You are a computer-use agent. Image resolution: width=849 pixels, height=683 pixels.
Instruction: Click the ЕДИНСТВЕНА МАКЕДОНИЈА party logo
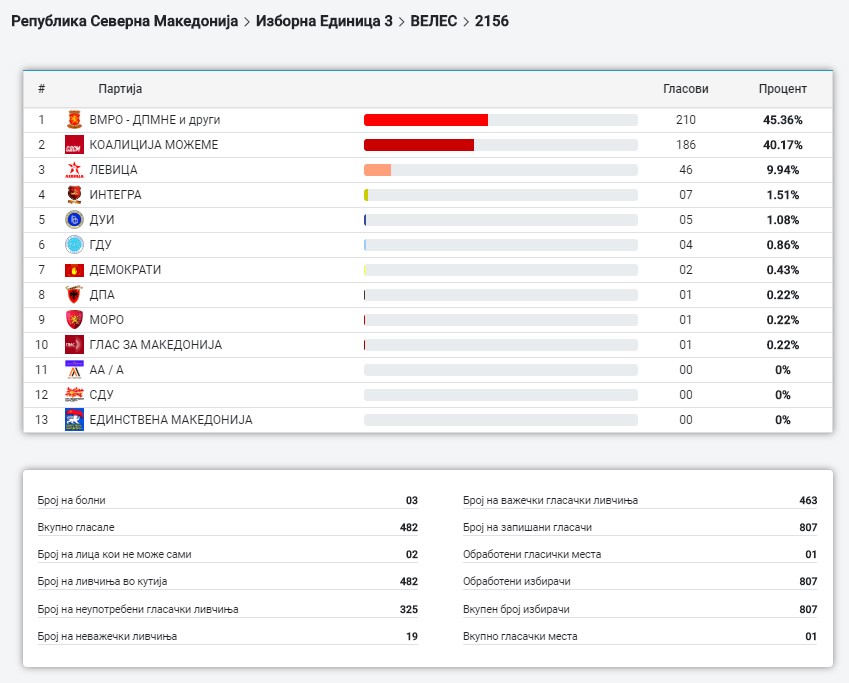pos(73,420)
